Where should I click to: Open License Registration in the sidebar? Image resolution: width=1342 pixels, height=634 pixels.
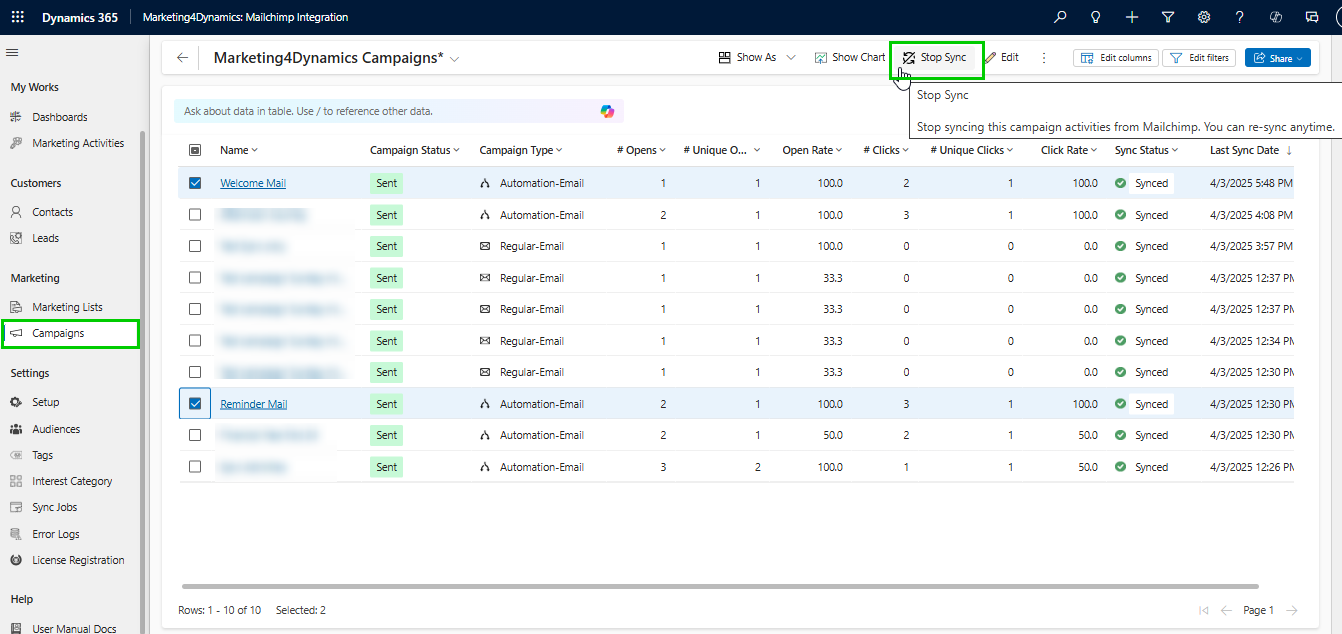coord(78,560)
